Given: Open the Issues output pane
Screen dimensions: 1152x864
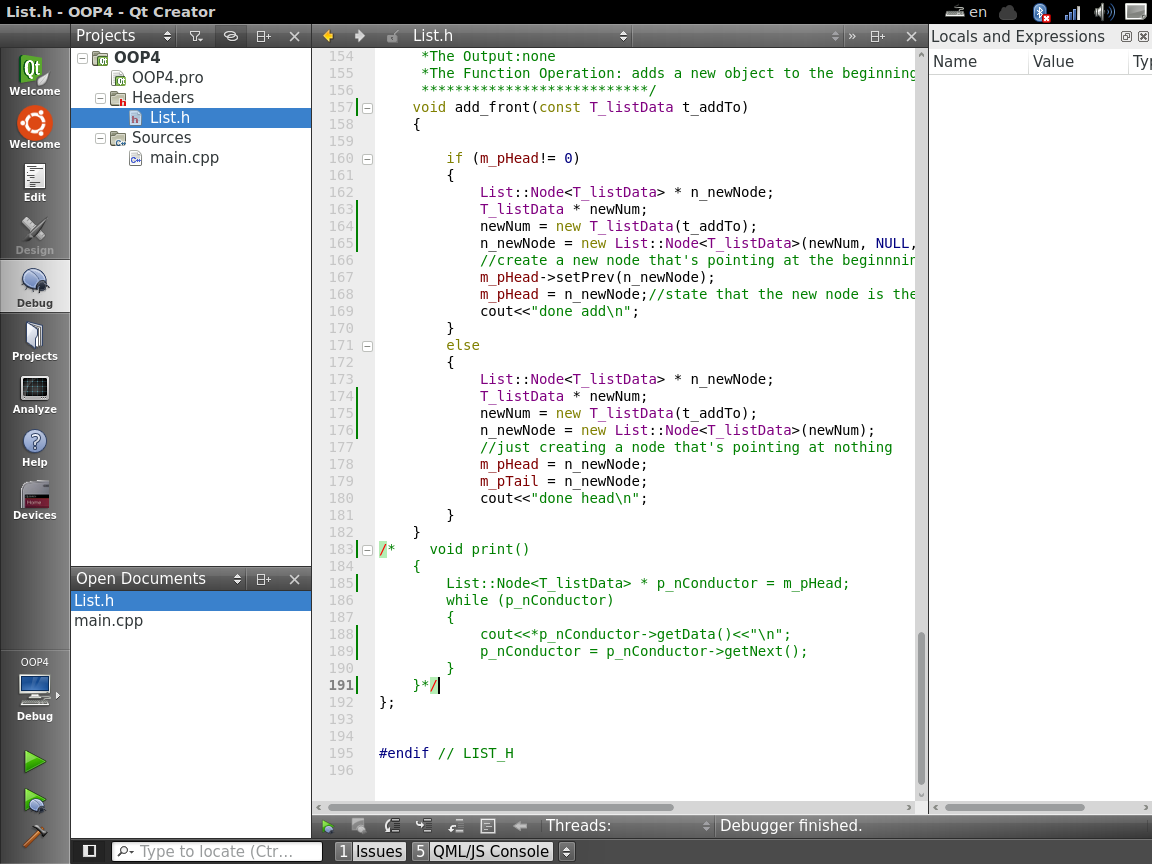Looking at the screenshot, I should coord(370,852).
